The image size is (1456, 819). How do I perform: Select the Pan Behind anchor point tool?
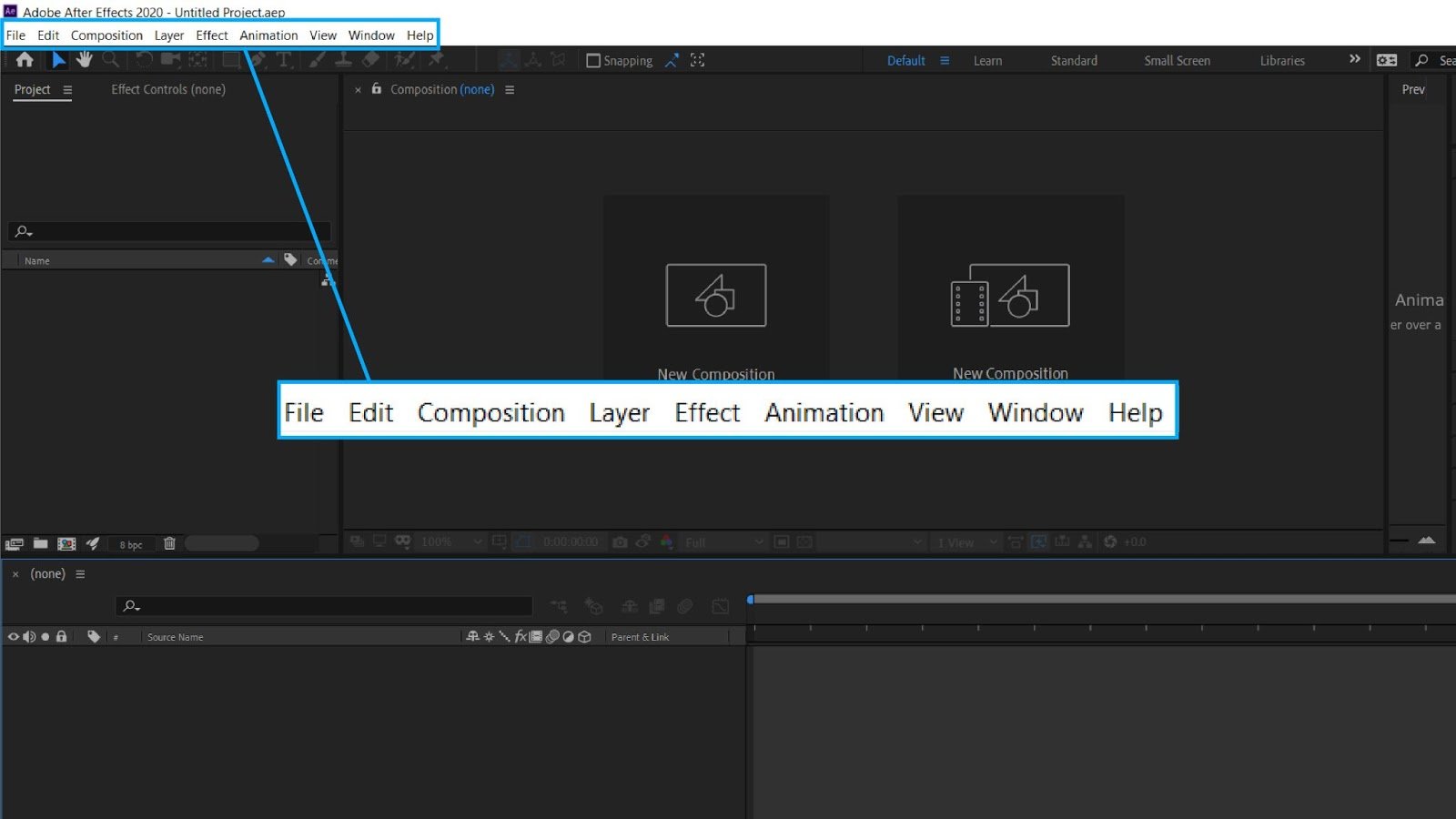[197, 60]
